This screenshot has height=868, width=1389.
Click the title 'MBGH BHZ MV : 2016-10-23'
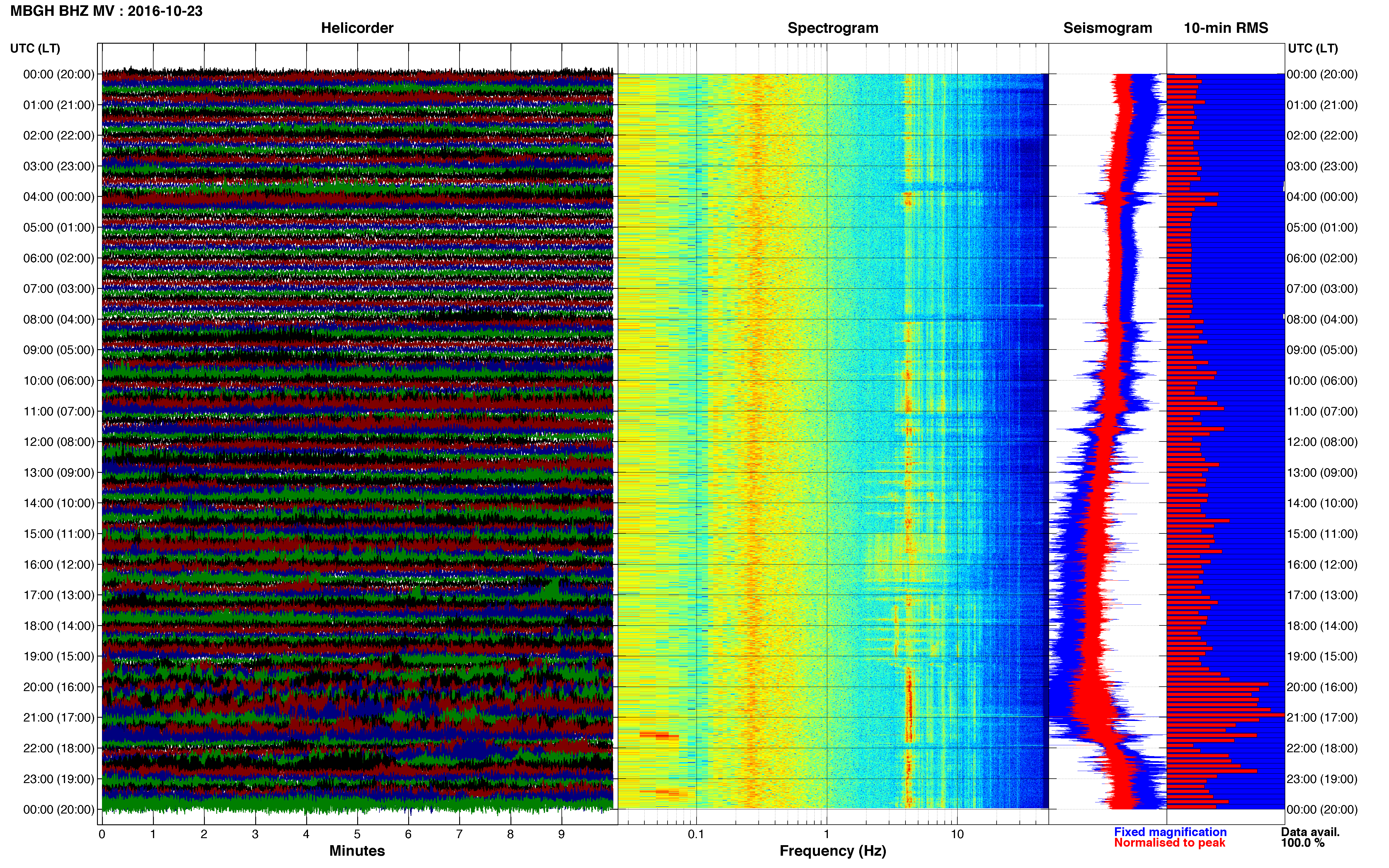106,11
